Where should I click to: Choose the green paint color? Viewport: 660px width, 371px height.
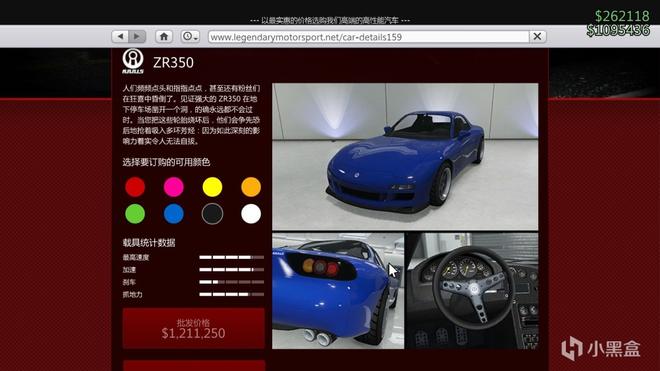[135, 214]
